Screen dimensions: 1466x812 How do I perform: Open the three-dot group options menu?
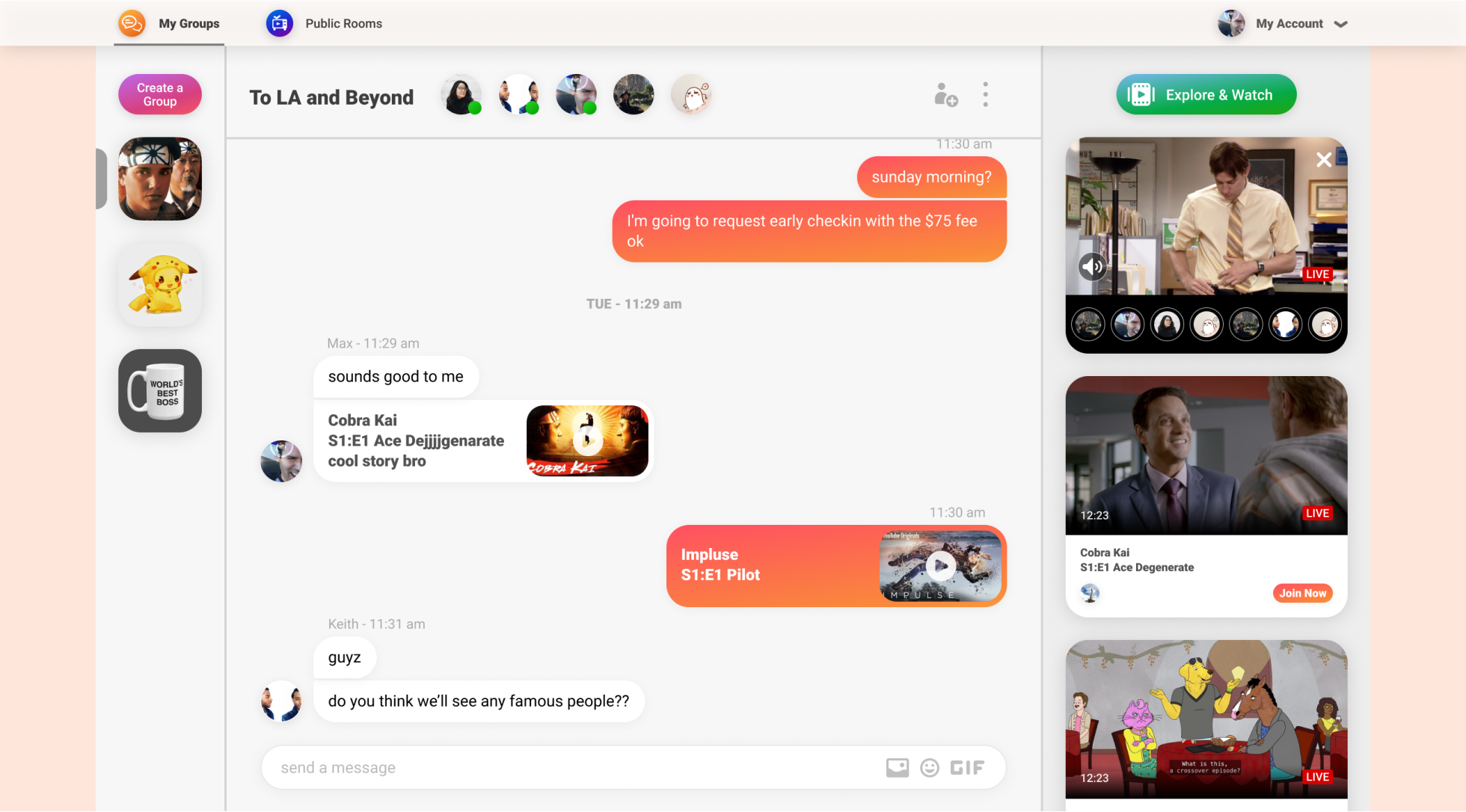[x=985, y=95]
